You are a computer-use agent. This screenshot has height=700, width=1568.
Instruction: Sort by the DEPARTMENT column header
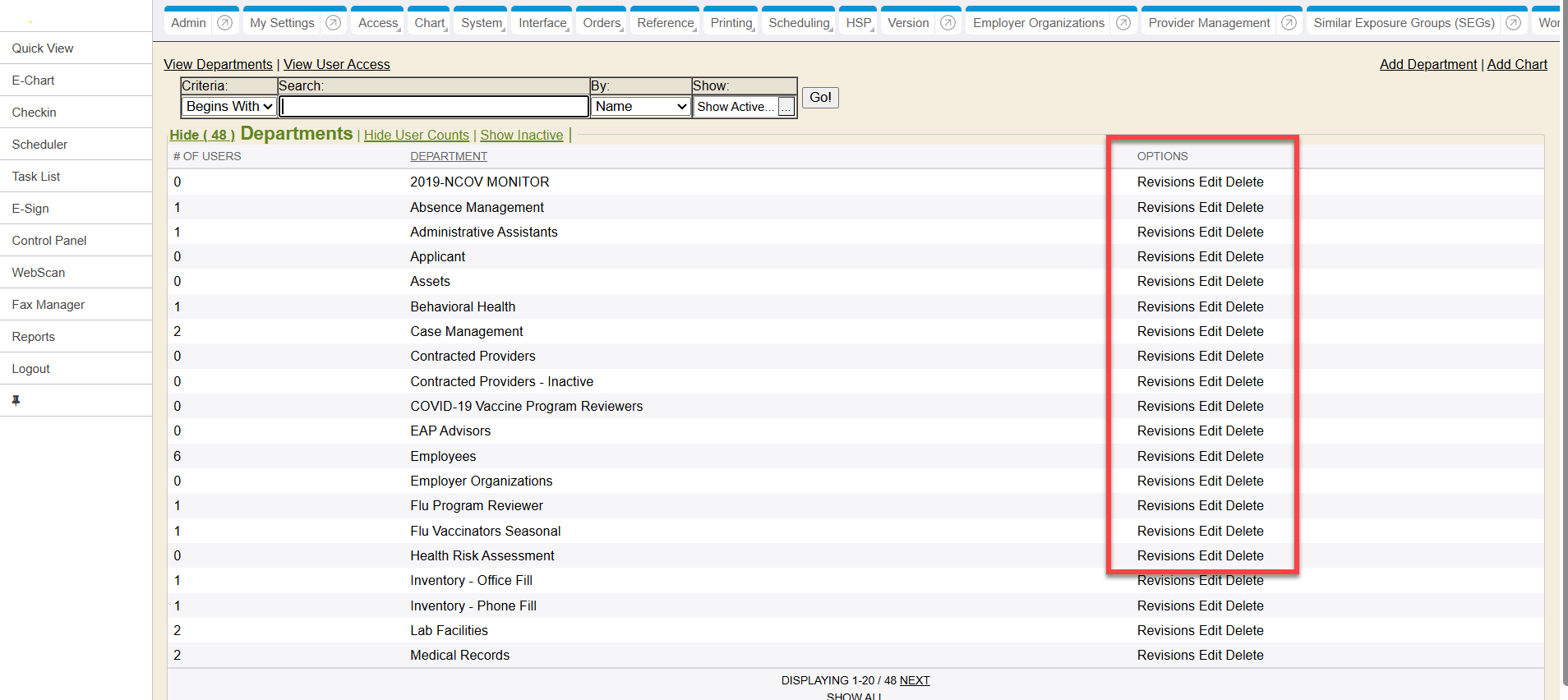click(x=449, y=156)
